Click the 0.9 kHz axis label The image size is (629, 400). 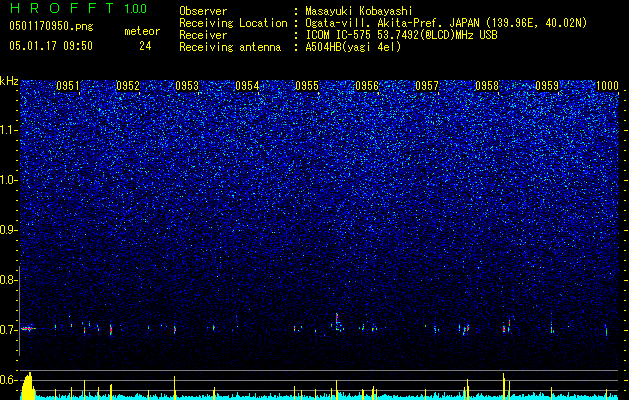(8, 230)
